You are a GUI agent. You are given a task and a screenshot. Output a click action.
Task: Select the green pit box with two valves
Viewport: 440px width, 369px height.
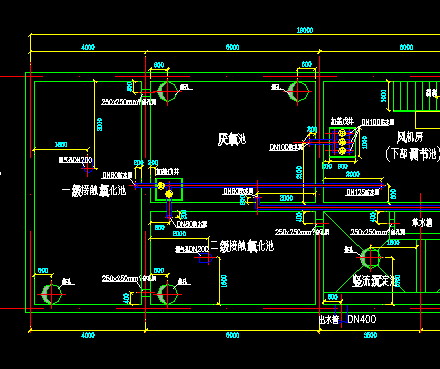pos(169,189)
